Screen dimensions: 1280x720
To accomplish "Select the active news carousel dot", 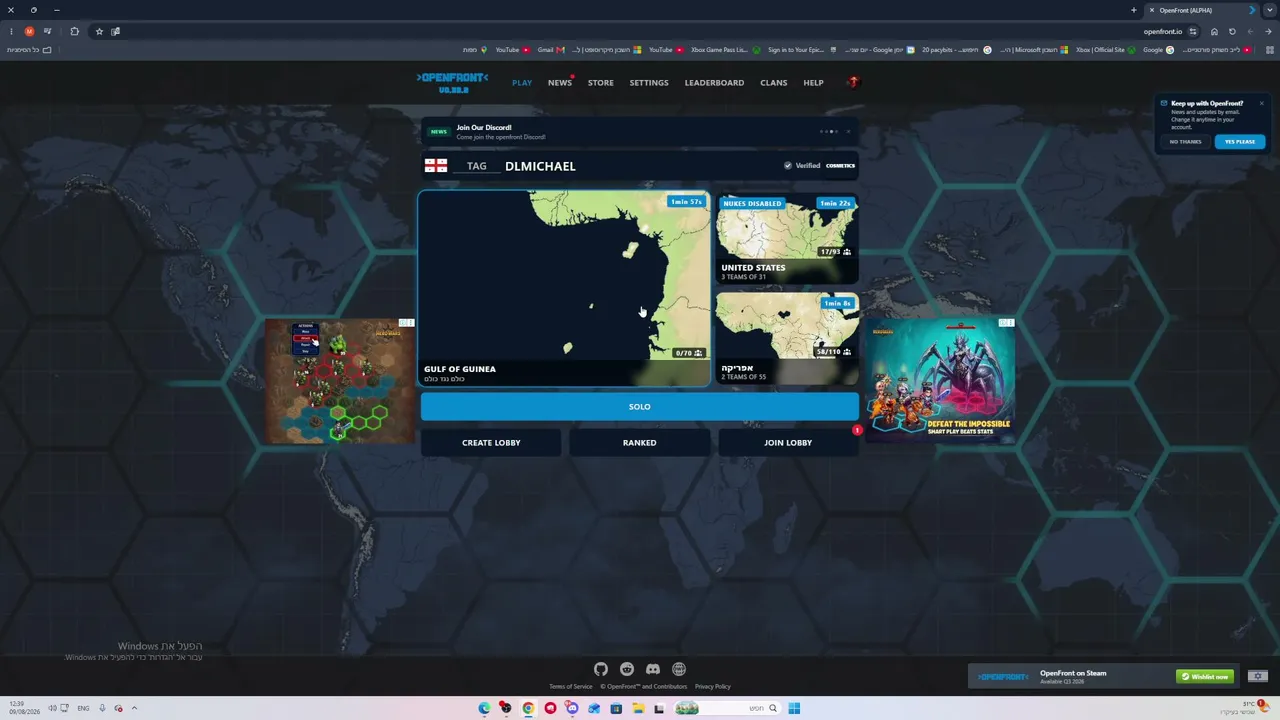I will point(832,131).
